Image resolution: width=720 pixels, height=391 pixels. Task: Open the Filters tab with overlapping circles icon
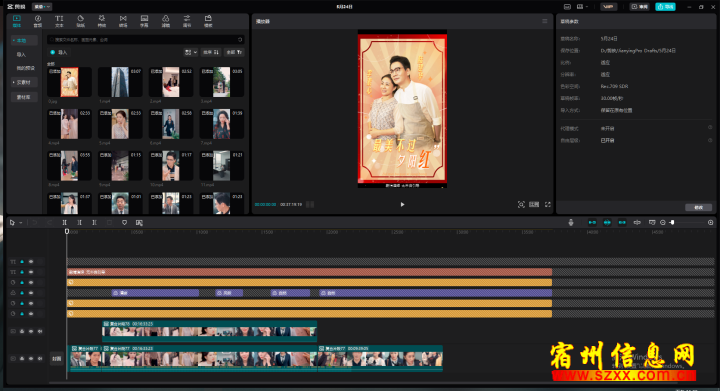tap(165, 21)
